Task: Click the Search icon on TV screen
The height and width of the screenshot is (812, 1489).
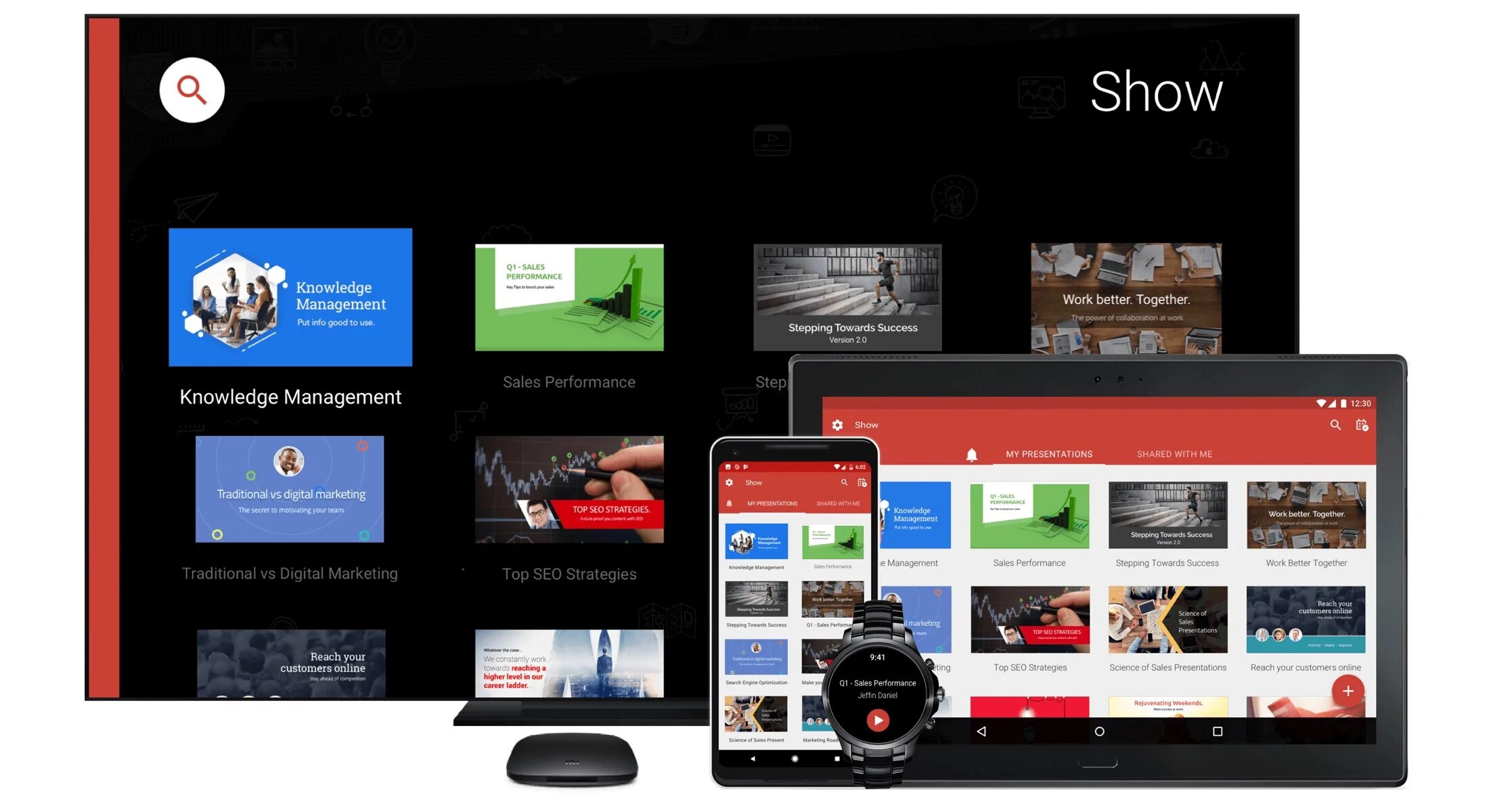Action: pyautogui.click(x=194, y=92)
